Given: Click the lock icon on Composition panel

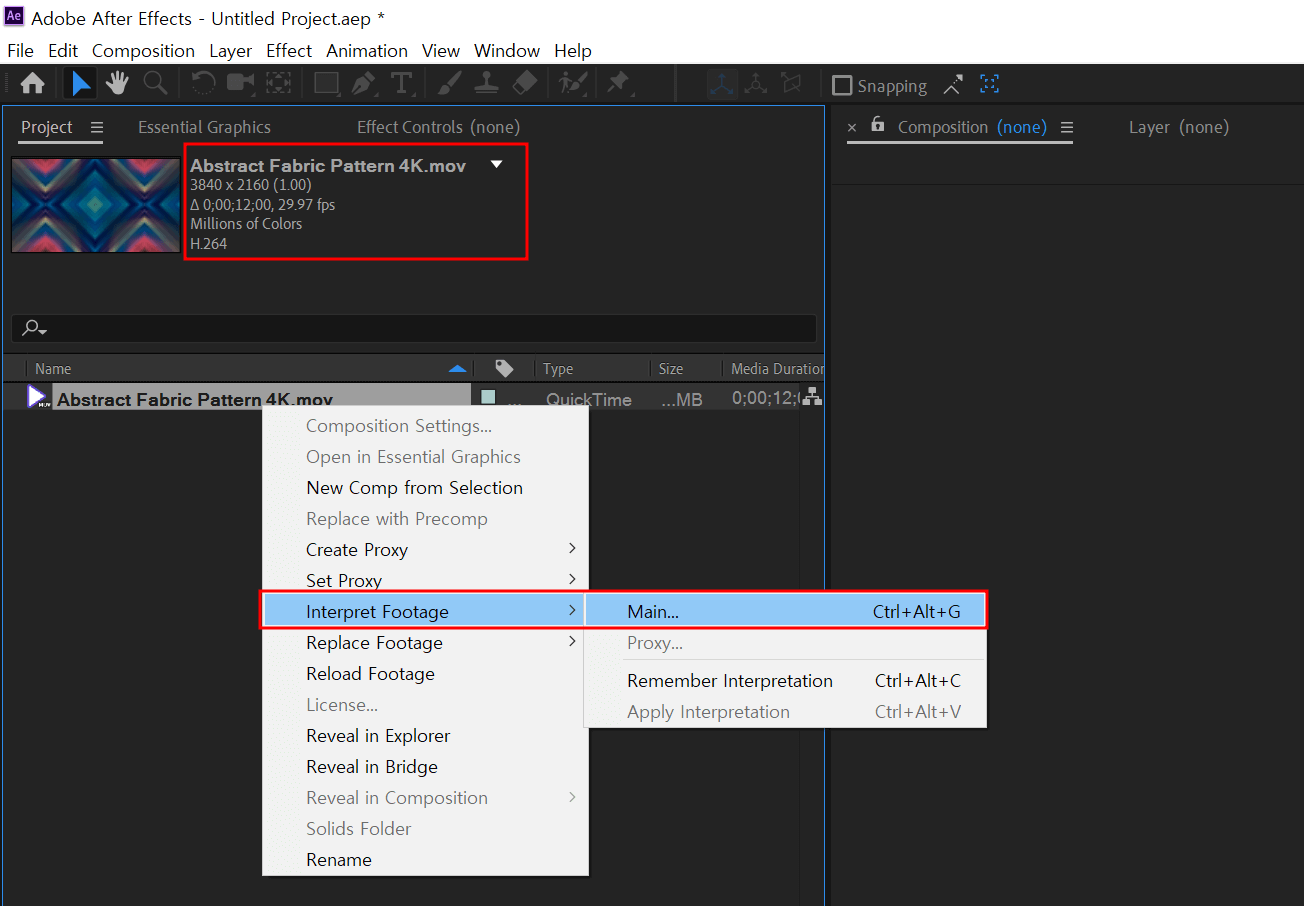Looking at the screenshot, I should pyautogui.click(x=878, y=125).
